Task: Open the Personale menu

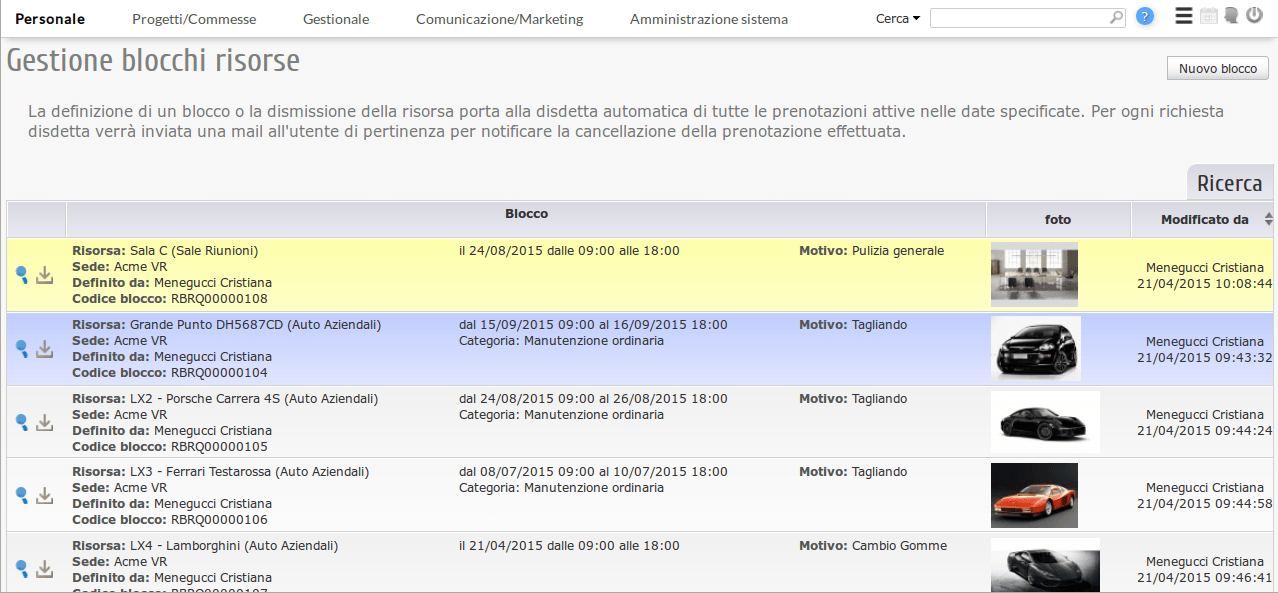Action: tap(50, 19)
